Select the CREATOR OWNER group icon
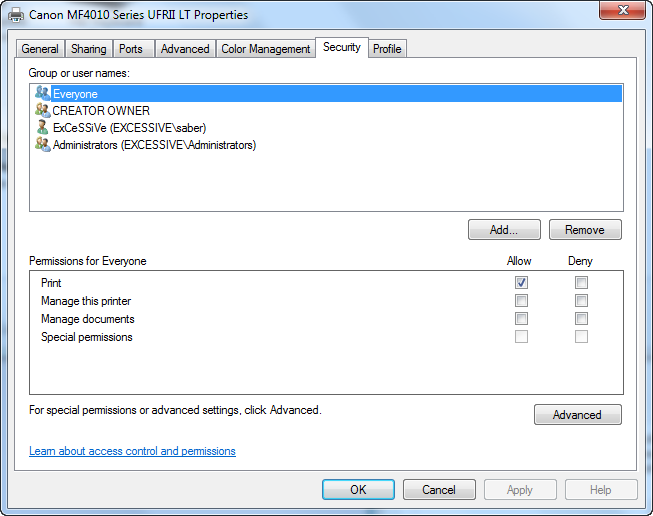The width and height of the screenshot is (653, 516). coord(42,110)
